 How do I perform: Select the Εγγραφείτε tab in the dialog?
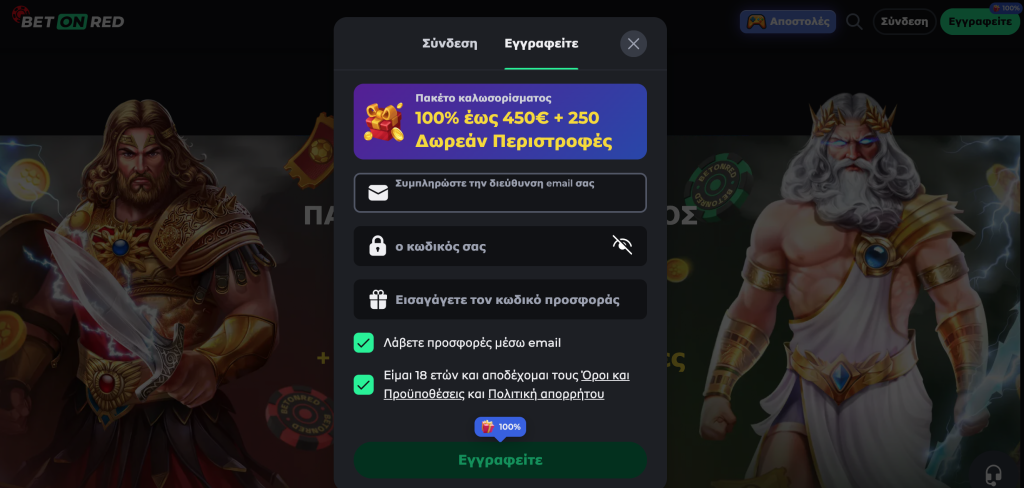(541, 44)
